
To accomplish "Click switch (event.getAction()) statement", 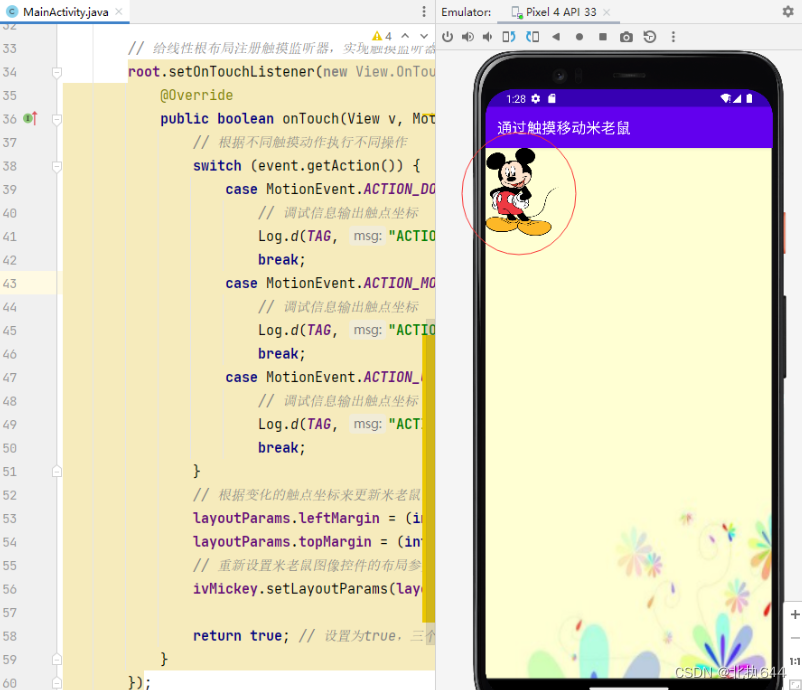I will pyautogui.click(x=306, y=166).
